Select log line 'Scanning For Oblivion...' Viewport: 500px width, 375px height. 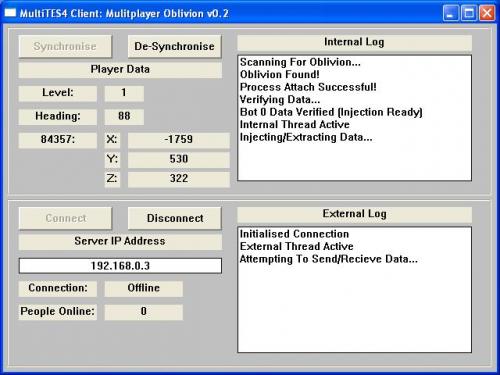[x=300, y=62]
